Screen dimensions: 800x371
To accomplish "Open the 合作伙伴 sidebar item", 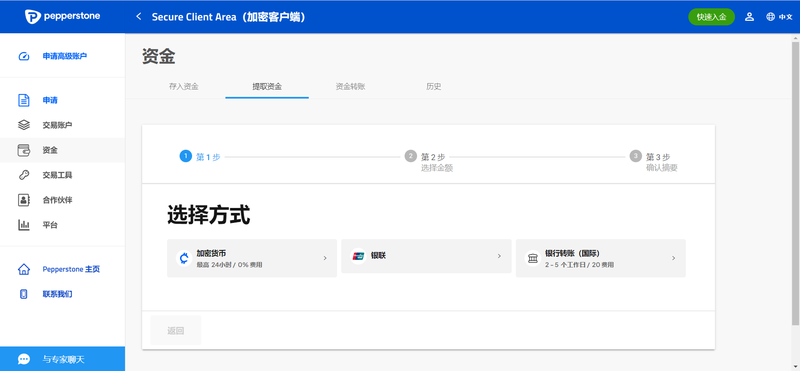I will pyautogui.click(x=62, y=200).
